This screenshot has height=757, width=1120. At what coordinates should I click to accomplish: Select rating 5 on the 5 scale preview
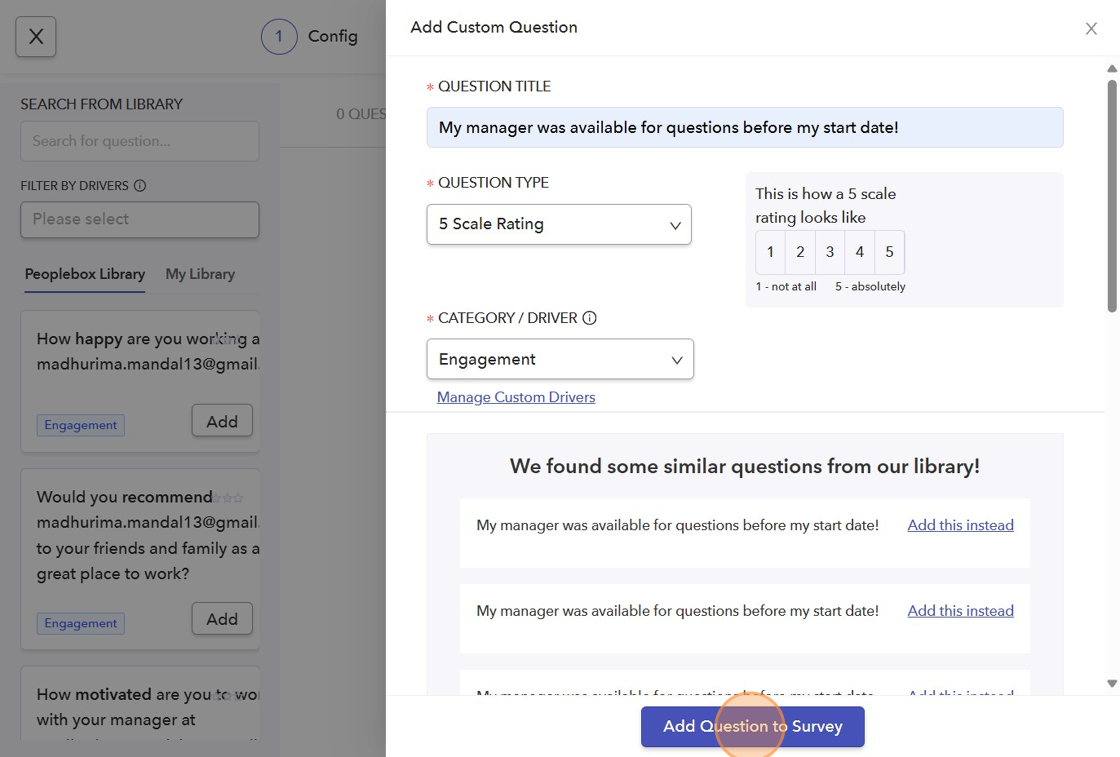[x=889, y=253]
